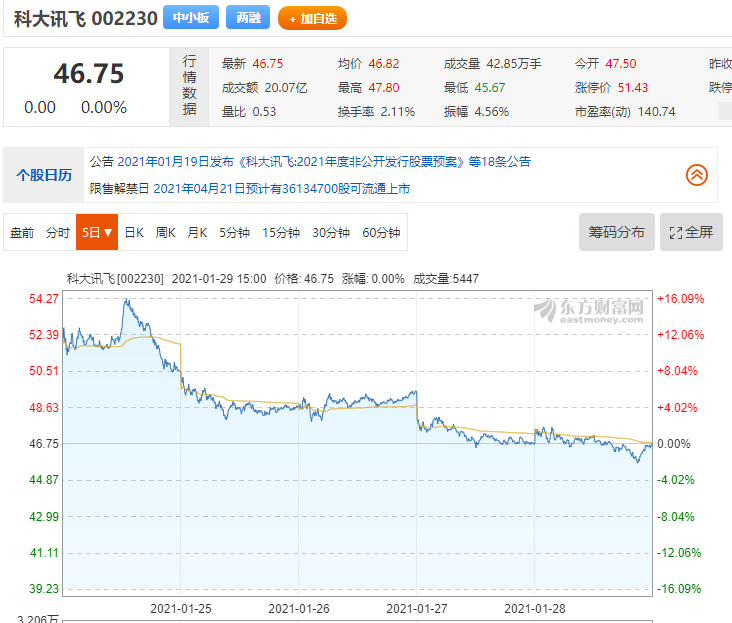Viewport: 732px width, 623px height.
Task: Open the 筹码分布 view
Action: click(616, 232)
